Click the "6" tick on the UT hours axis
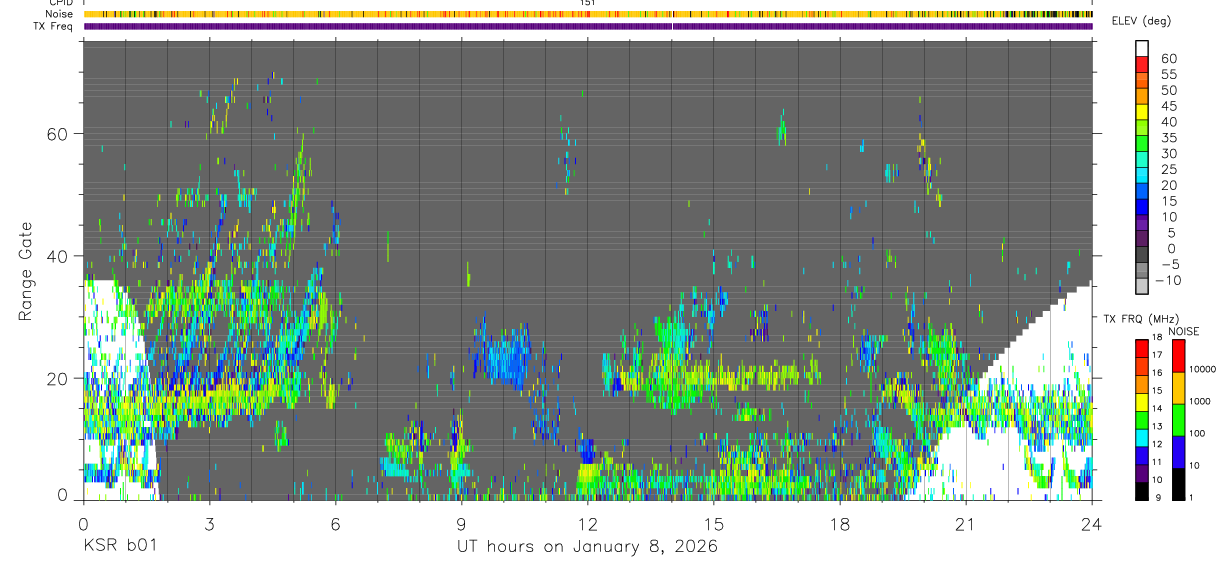This screenshot has height=567, width=1228. pyautogui.click(x=335, y=523)
